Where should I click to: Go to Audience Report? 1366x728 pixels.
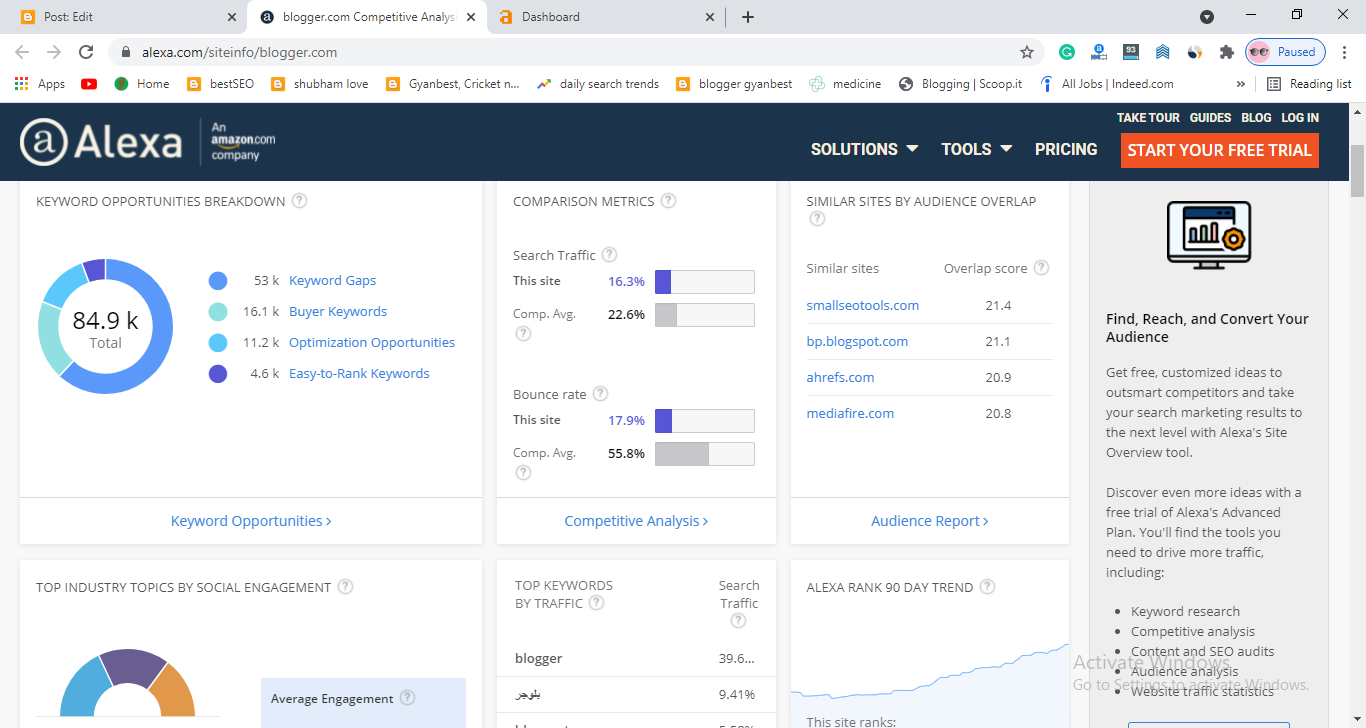[x=930, y=521]
